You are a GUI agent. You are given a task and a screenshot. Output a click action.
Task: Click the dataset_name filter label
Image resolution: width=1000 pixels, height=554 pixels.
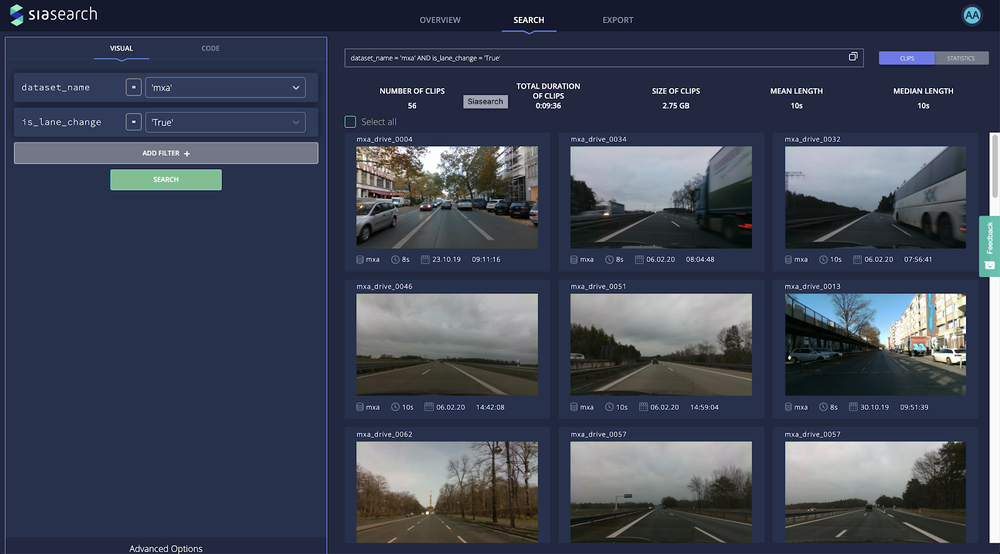coord(55,87)
